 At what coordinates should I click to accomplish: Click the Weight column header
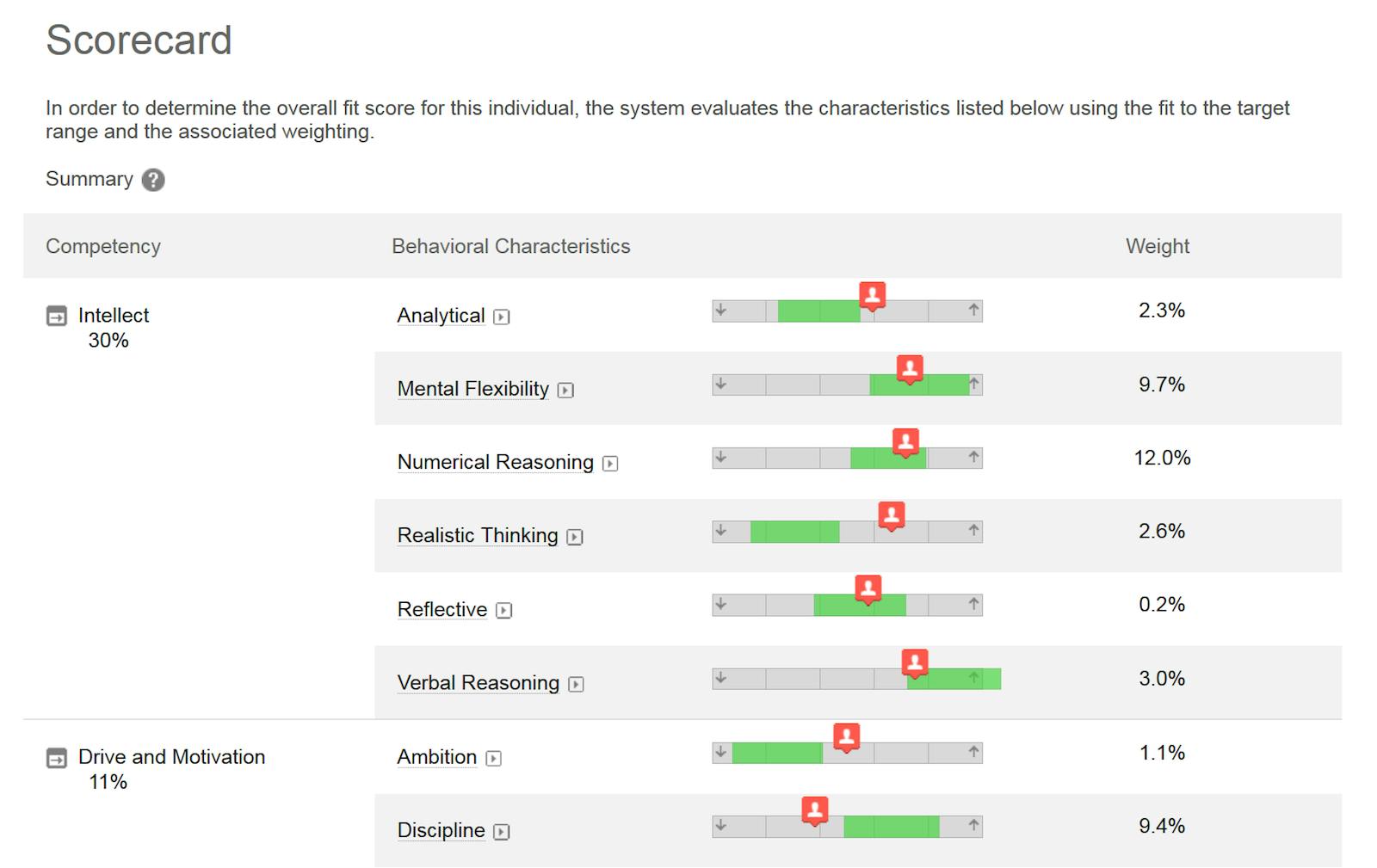[1157, 246]
